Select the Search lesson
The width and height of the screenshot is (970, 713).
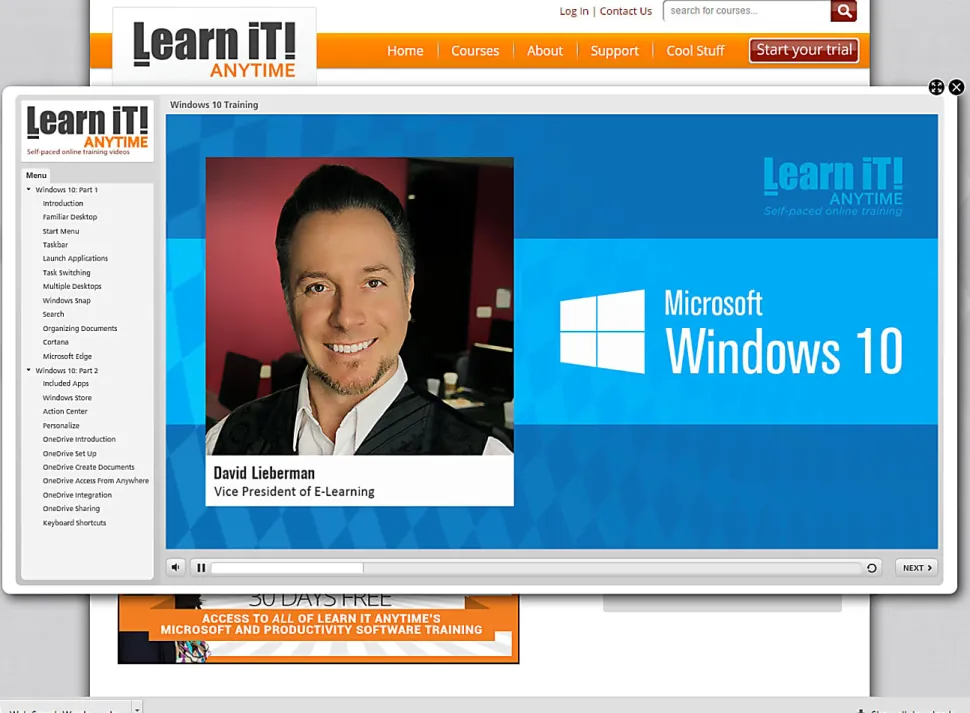[53, 314]
